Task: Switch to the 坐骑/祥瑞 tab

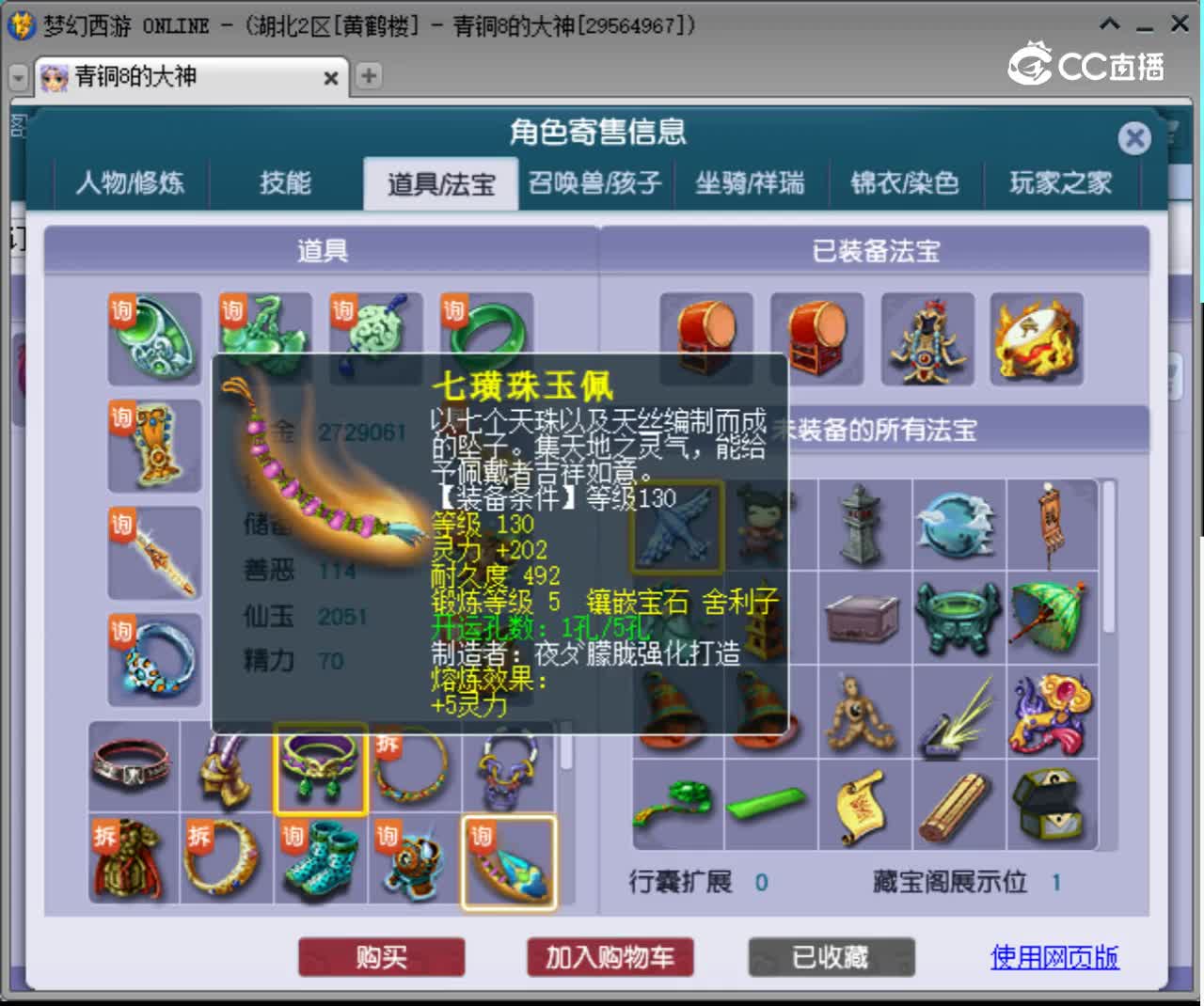Action: pyautogui.click(x=751, y=183)
